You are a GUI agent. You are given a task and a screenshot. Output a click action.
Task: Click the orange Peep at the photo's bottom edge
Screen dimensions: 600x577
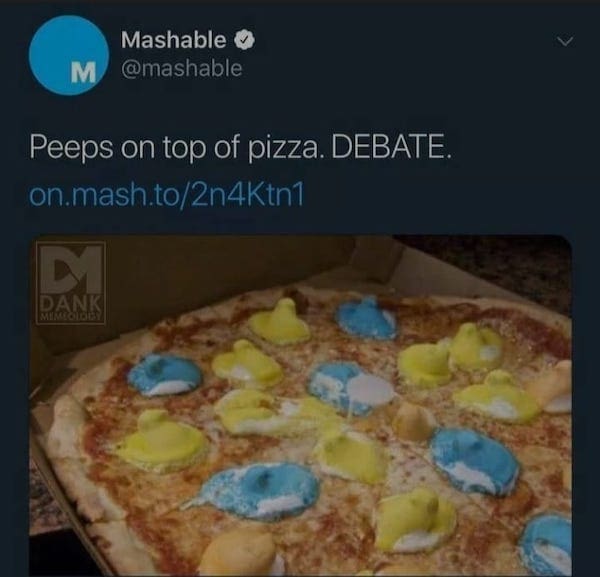[237, 553]
